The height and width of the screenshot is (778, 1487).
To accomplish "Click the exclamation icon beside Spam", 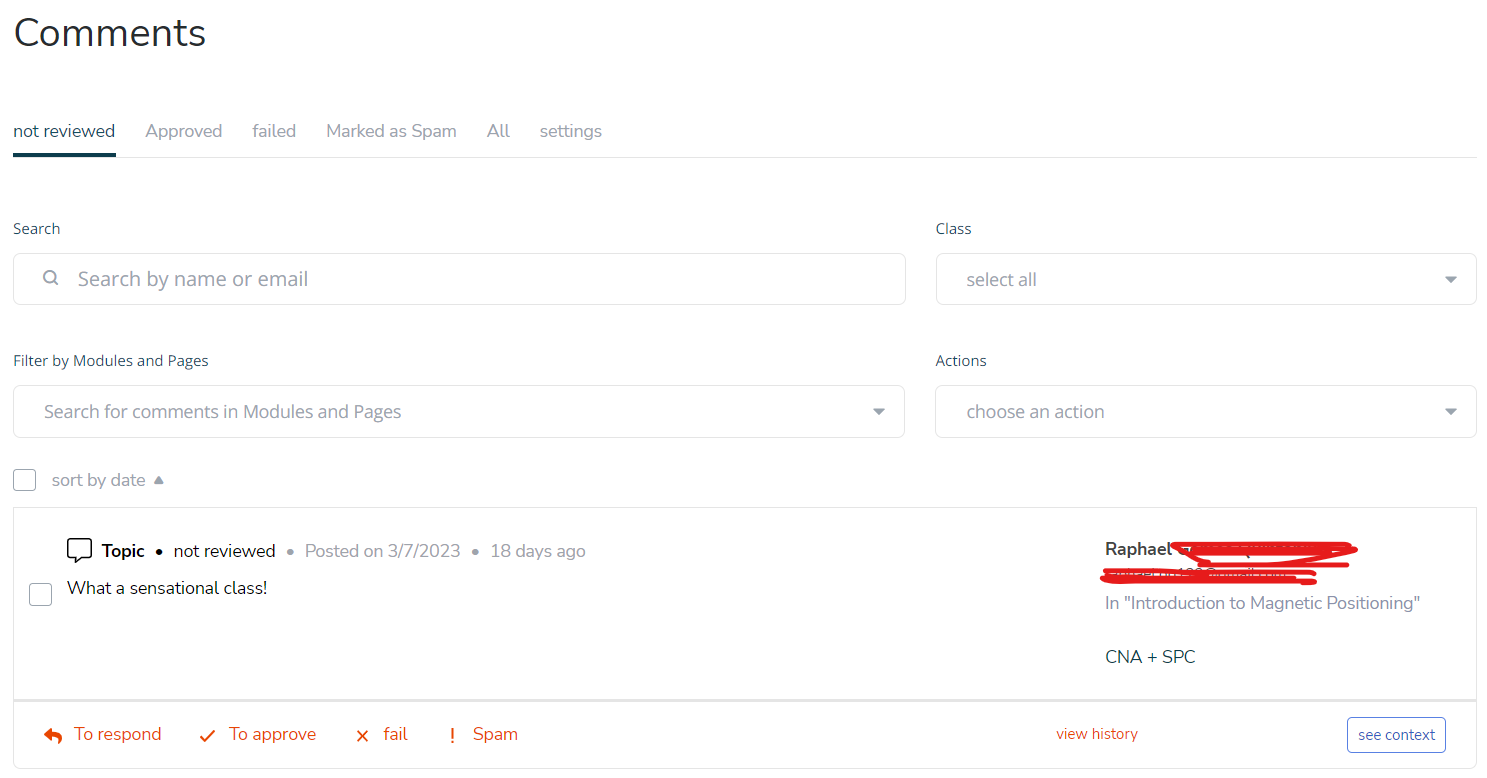I will (452, 735).
